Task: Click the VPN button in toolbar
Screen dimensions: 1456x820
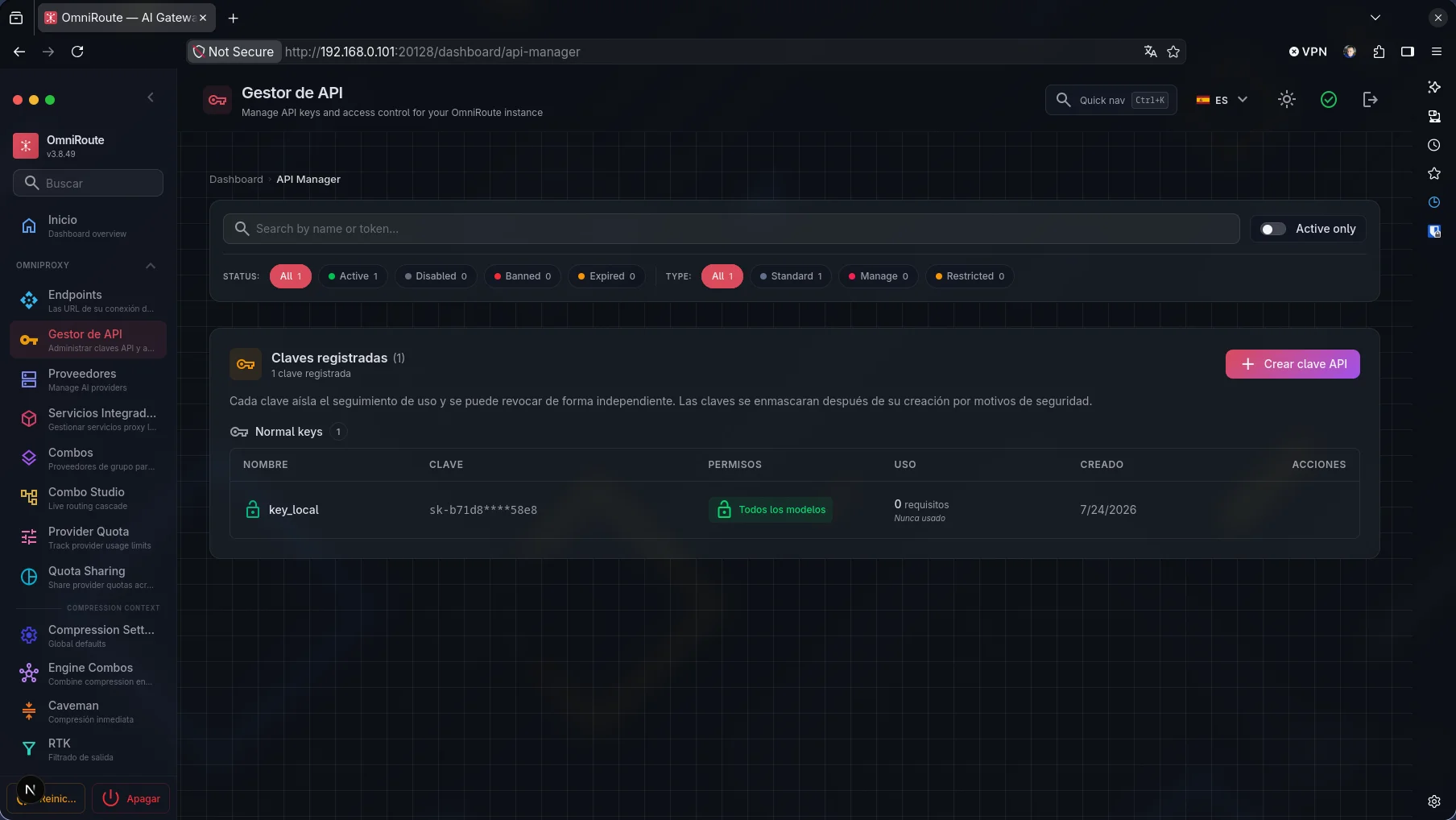Action: coord(1308,52)
